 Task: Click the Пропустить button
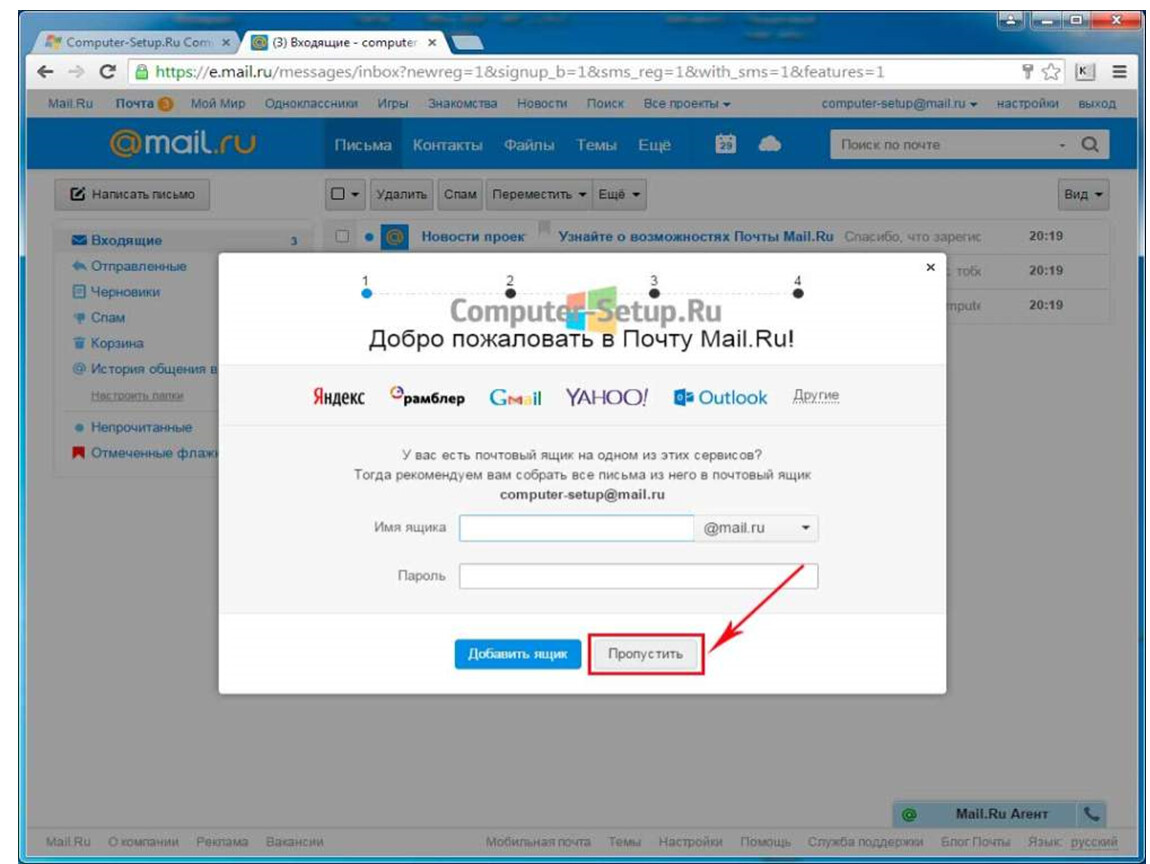coord(645,654)
